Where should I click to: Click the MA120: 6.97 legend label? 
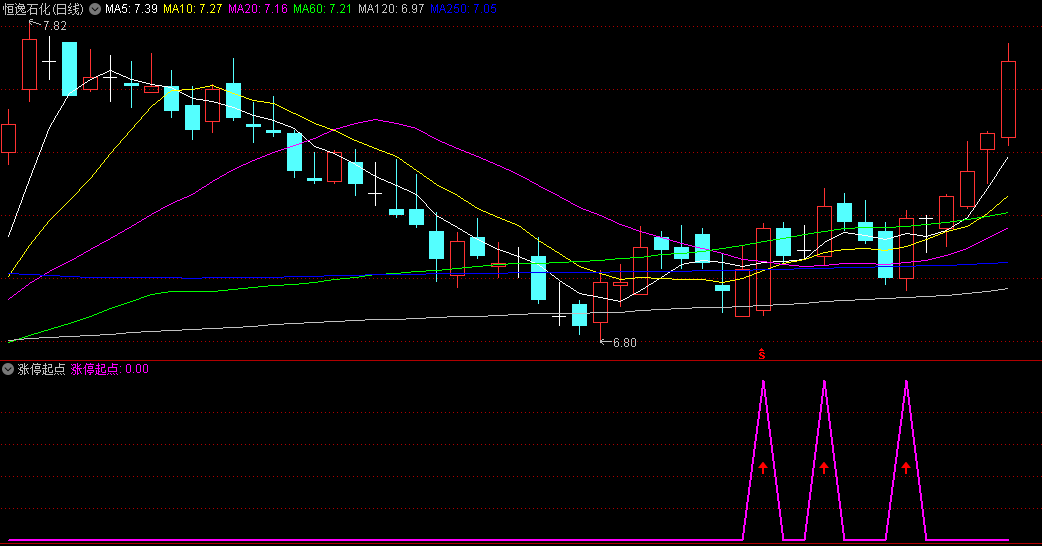click(391, 9)
